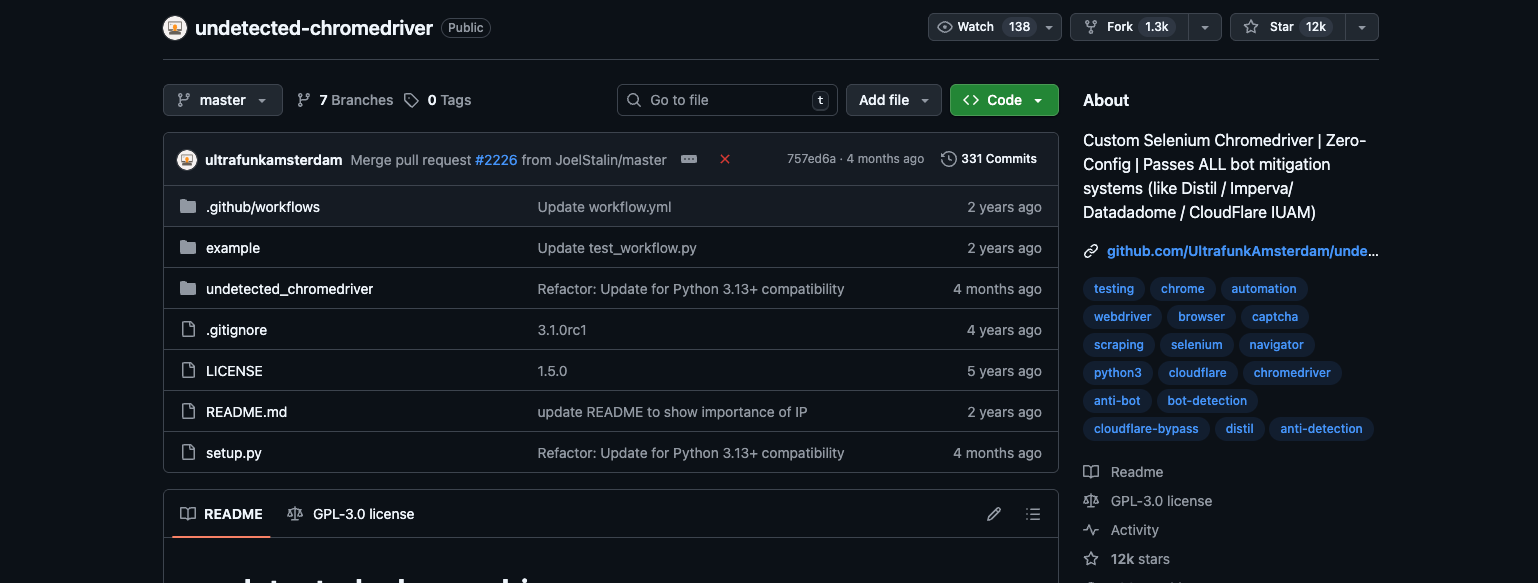Click the red failed-check X icon
The width and height of the screenshot is (1538, 583).
[x=725, y=158]
